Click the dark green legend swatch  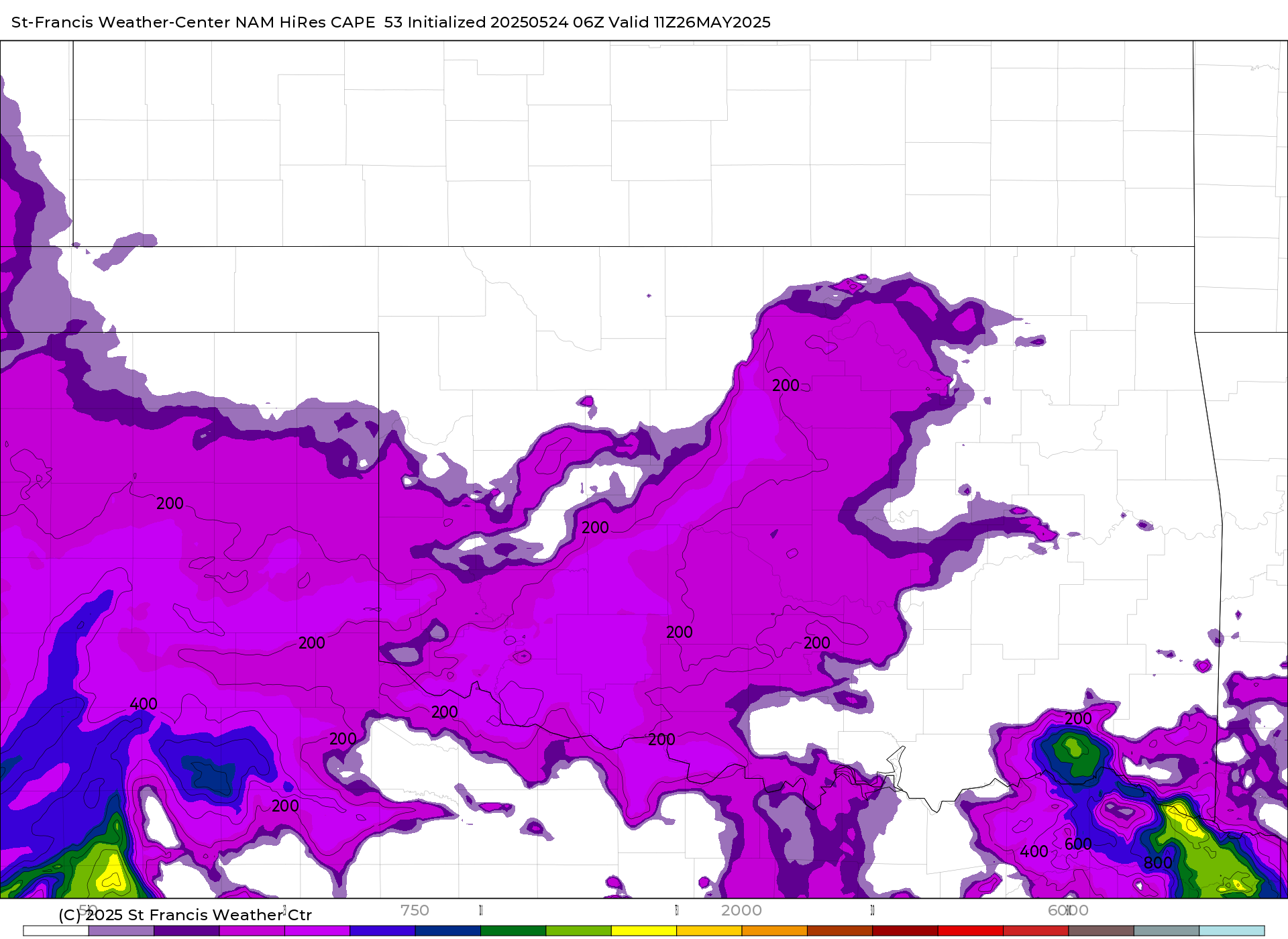pyautogui.click(x=513, y=931)
